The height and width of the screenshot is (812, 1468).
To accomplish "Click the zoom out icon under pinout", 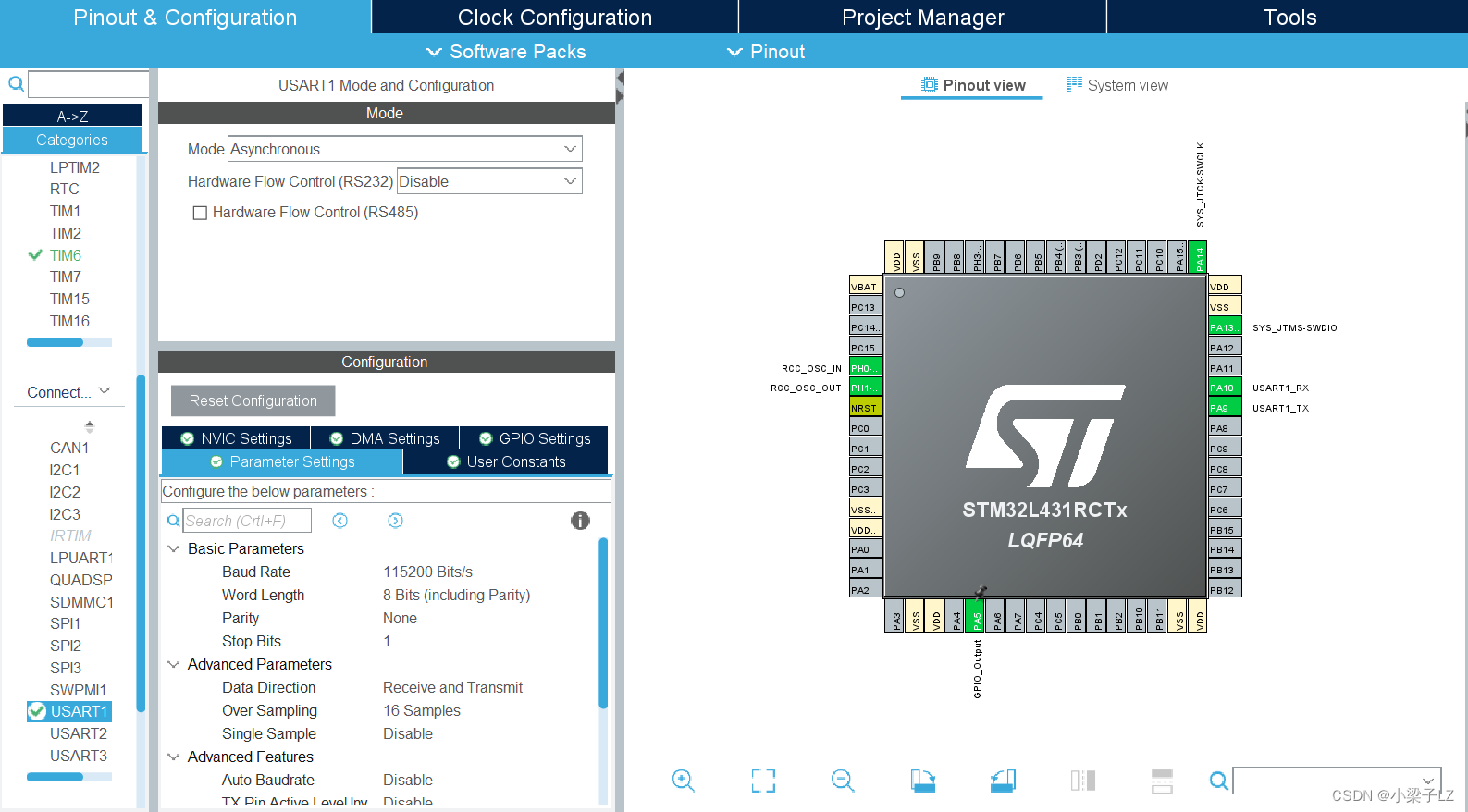I will point(843,781).
